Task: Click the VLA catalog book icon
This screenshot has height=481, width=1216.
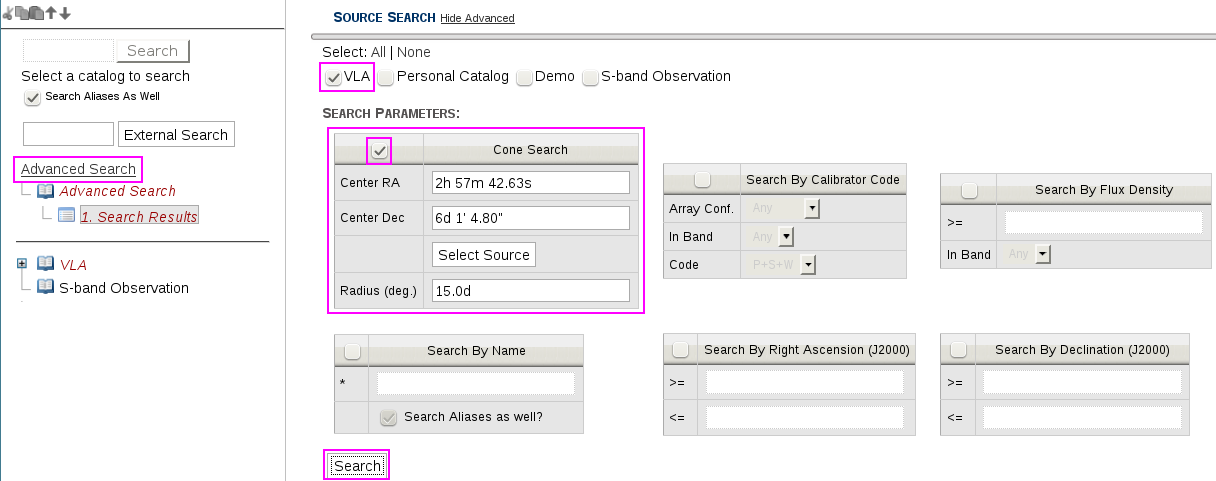Action: point(45,264)
